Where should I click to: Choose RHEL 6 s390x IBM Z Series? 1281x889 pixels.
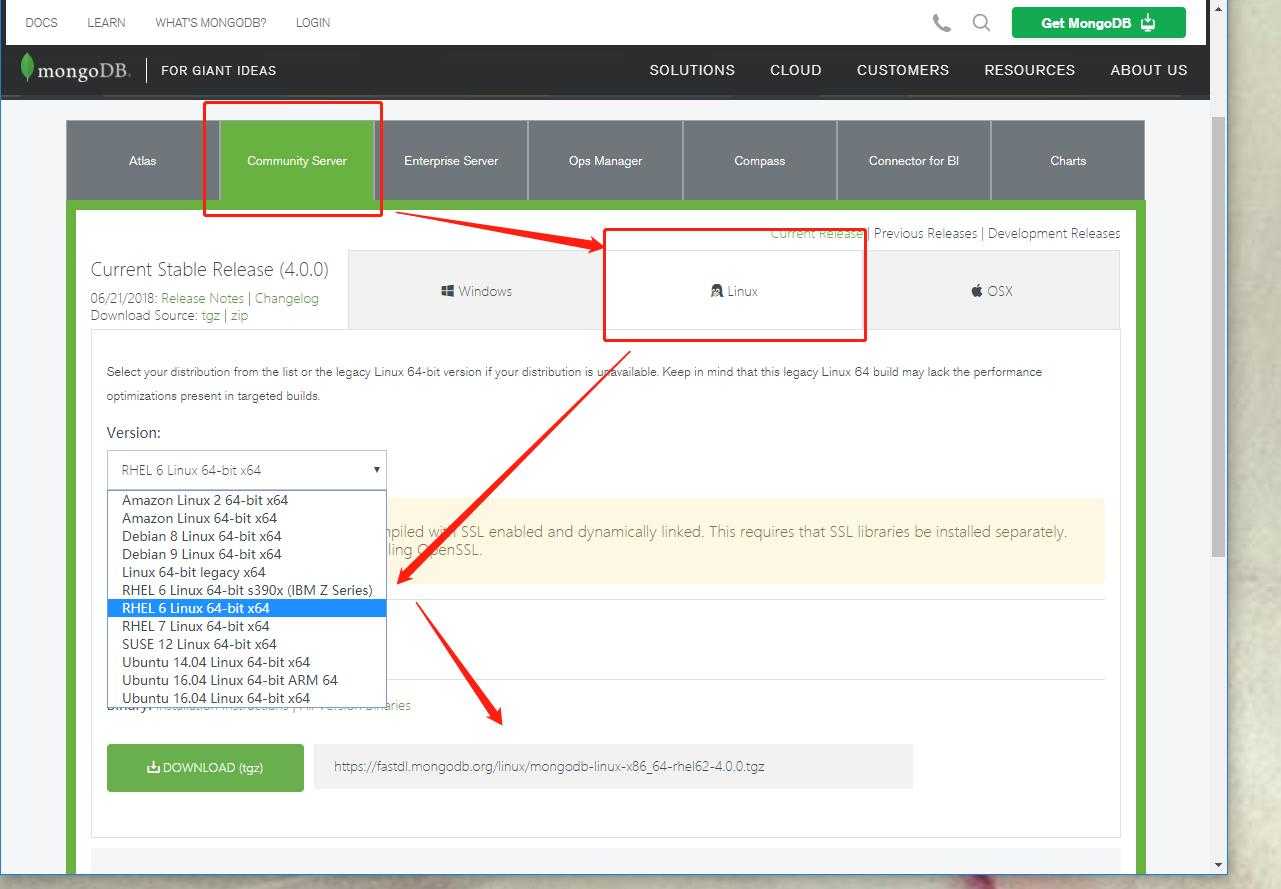pyautogui.click(x=246, y=590)
